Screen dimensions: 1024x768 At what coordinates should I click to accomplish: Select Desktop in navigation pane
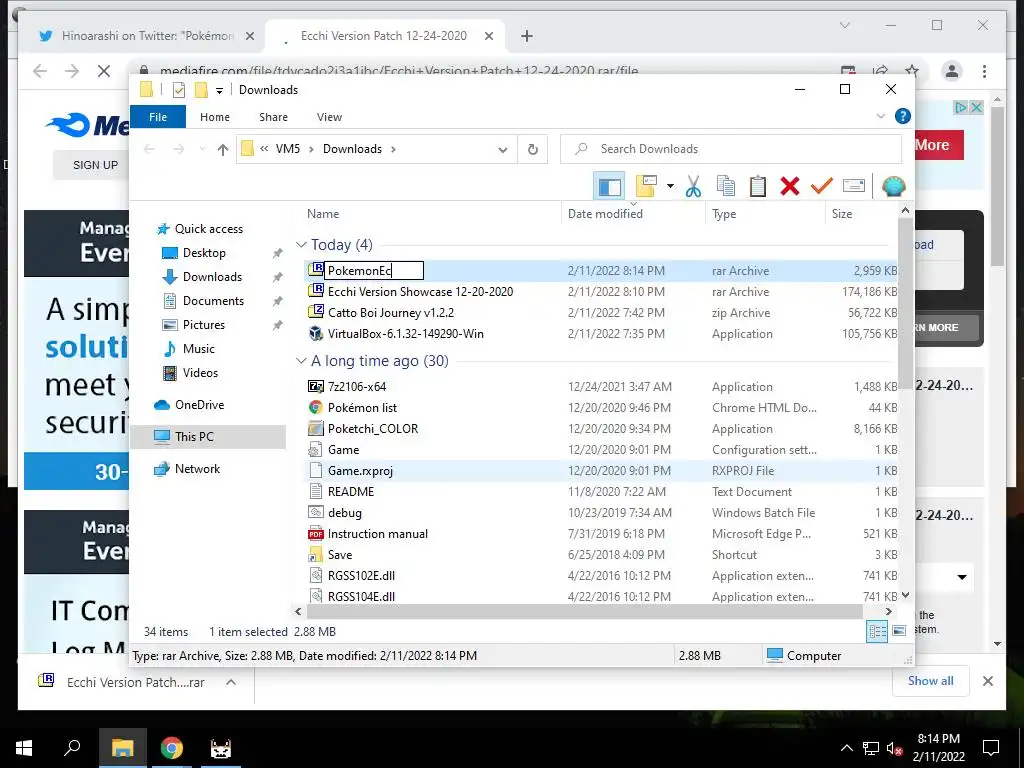click(204, 253)
